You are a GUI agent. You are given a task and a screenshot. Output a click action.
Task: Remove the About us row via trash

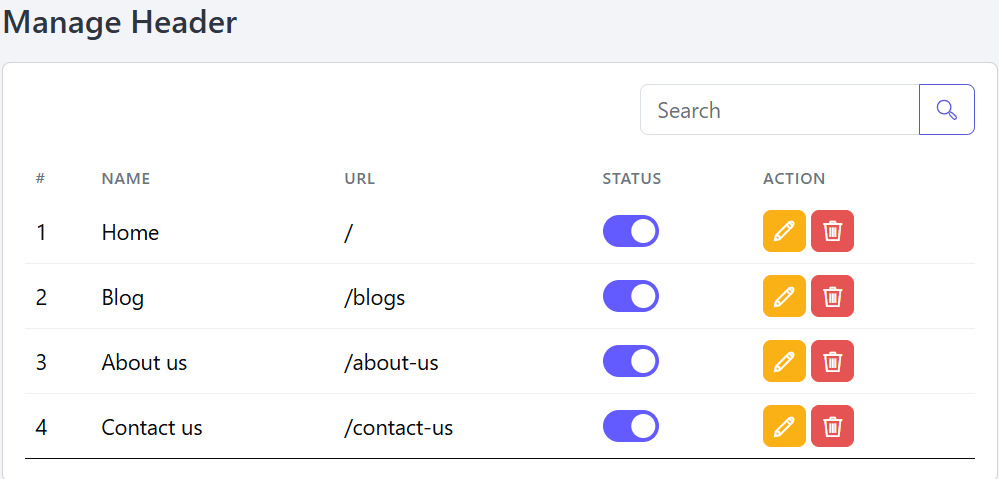pyautogui.click(x=832, y=361)
